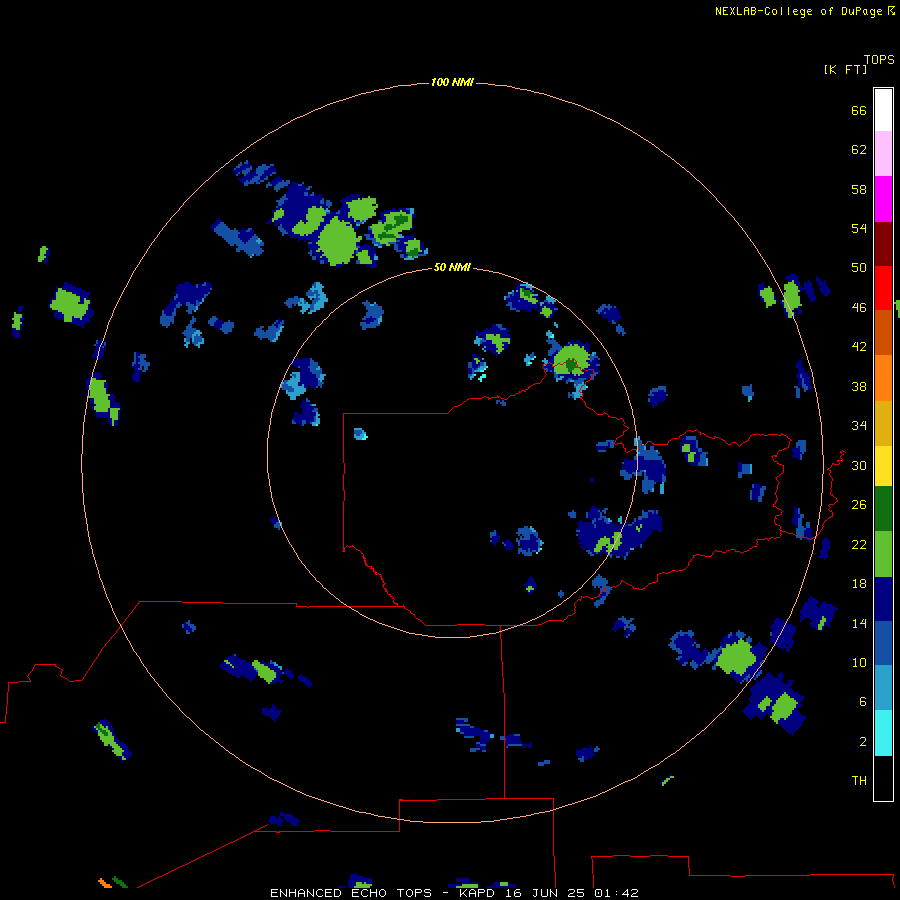
Task: Click the '100 NMI' range ring label
Action: (452, 83)
